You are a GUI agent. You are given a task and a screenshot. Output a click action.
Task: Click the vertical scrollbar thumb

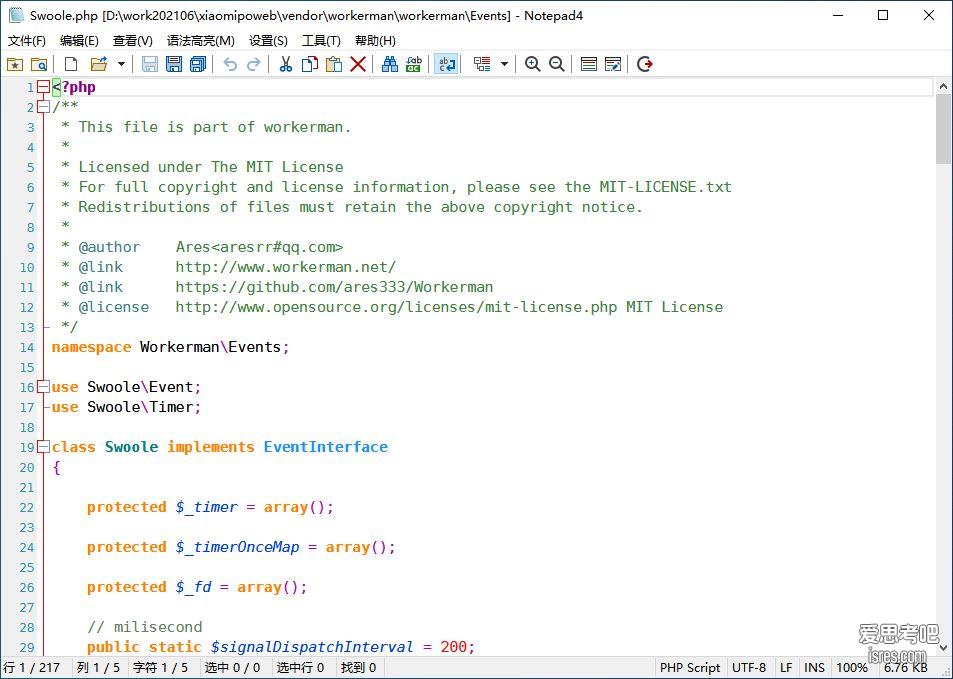[x=943, y=130]
